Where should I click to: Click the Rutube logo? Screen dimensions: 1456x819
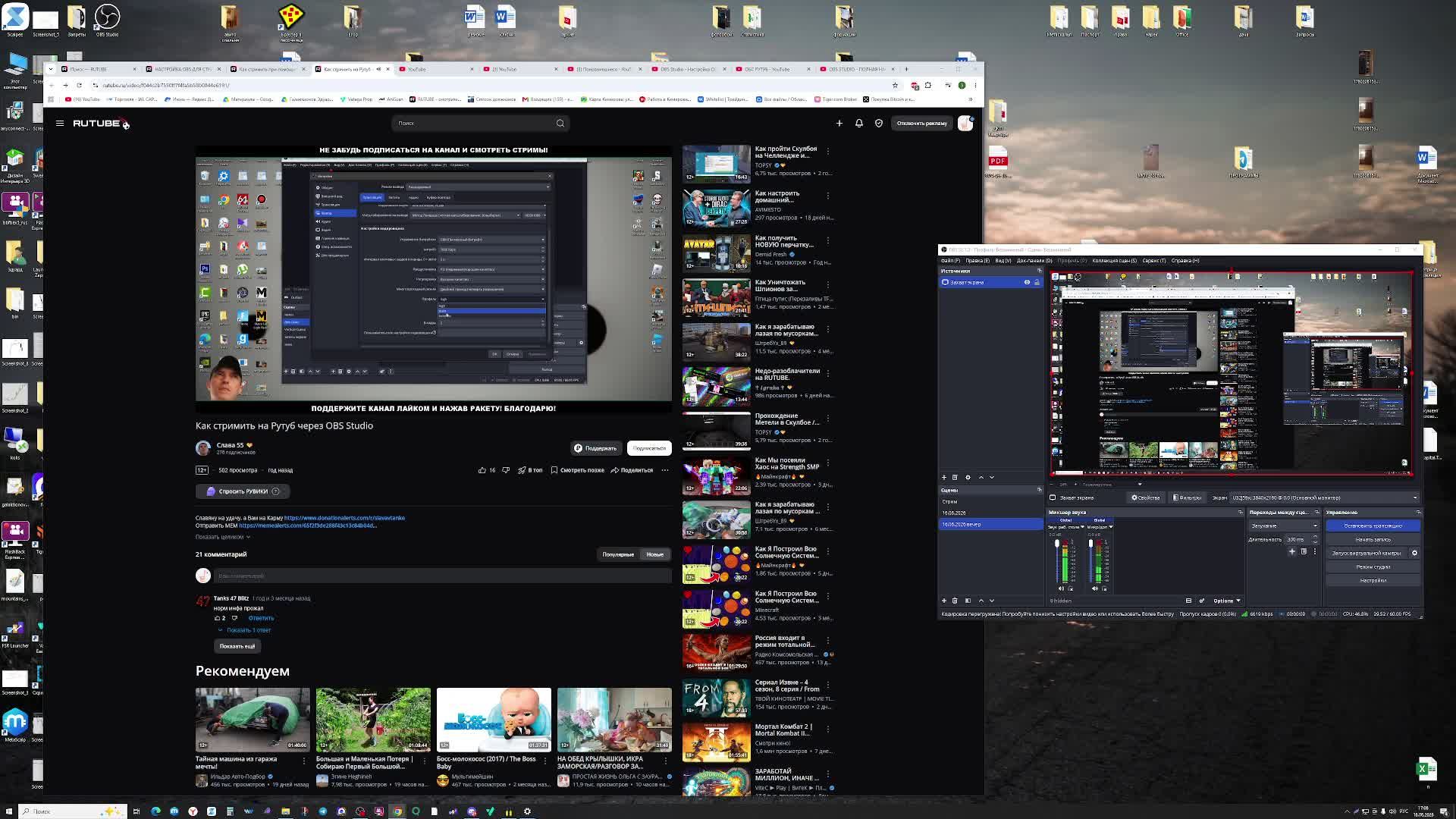click(x=101, y=123)
